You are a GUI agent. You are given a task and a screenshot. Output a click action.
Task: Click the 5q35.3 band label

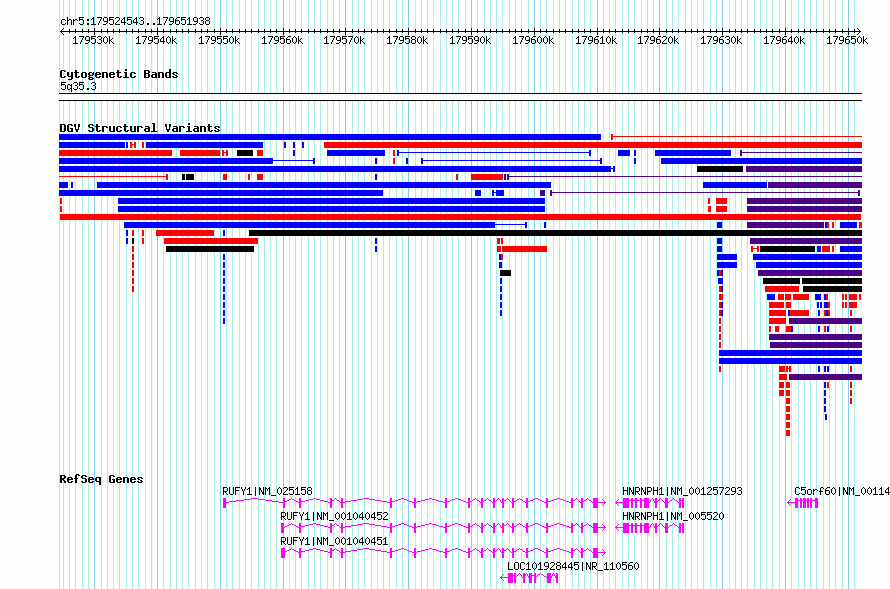click(x=78, y=86)
